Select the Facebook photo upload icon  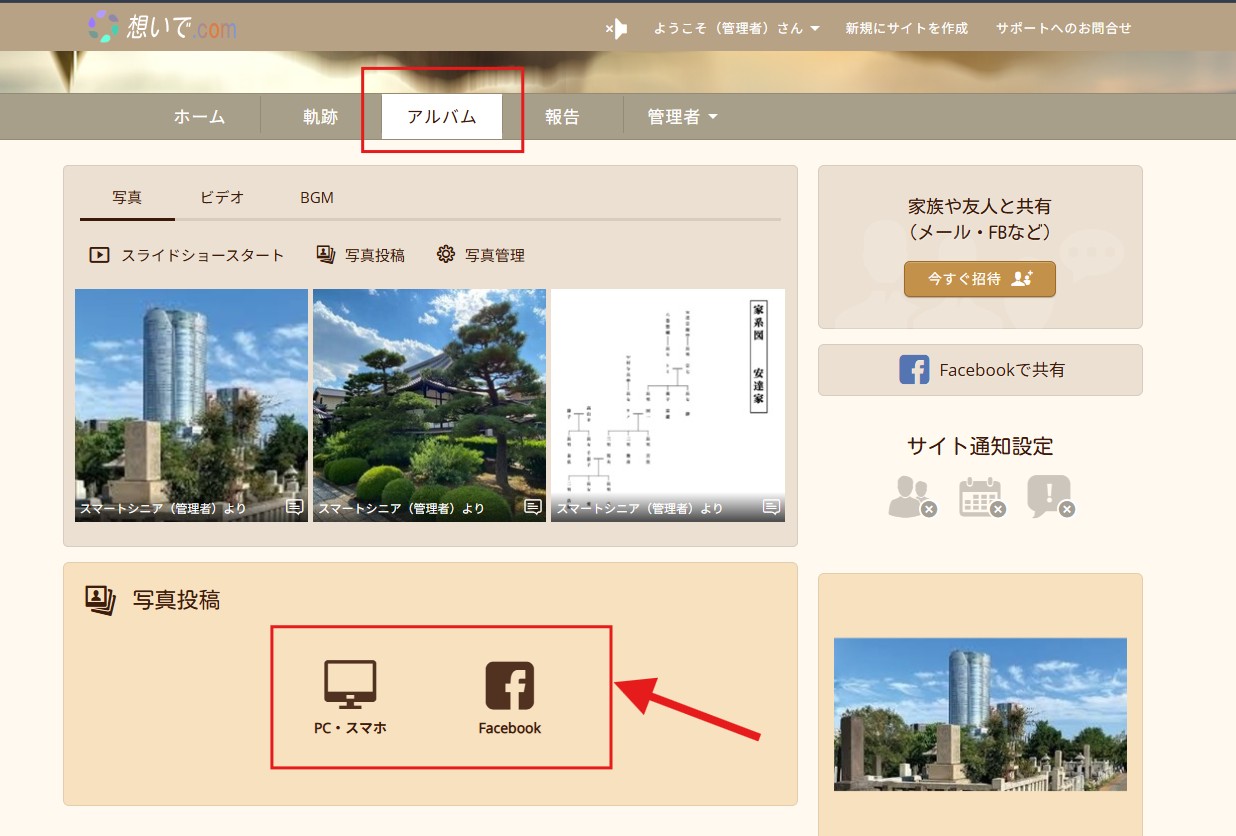pos(509,686)
